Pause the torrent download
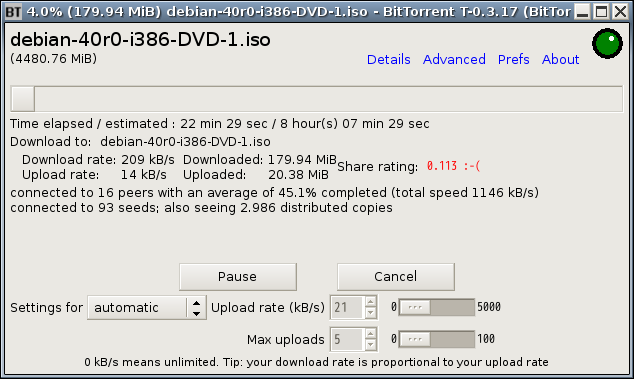The height and width of the screenshot is (379, 634). 238,277
